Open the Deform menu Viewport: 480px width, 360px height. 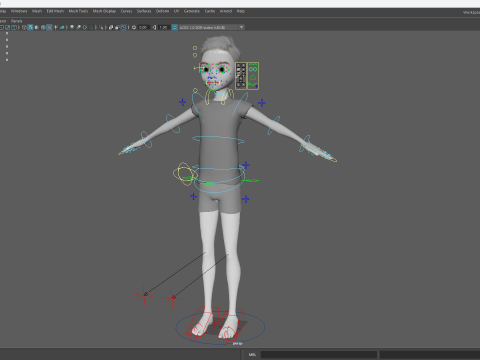tap(162, 11)
